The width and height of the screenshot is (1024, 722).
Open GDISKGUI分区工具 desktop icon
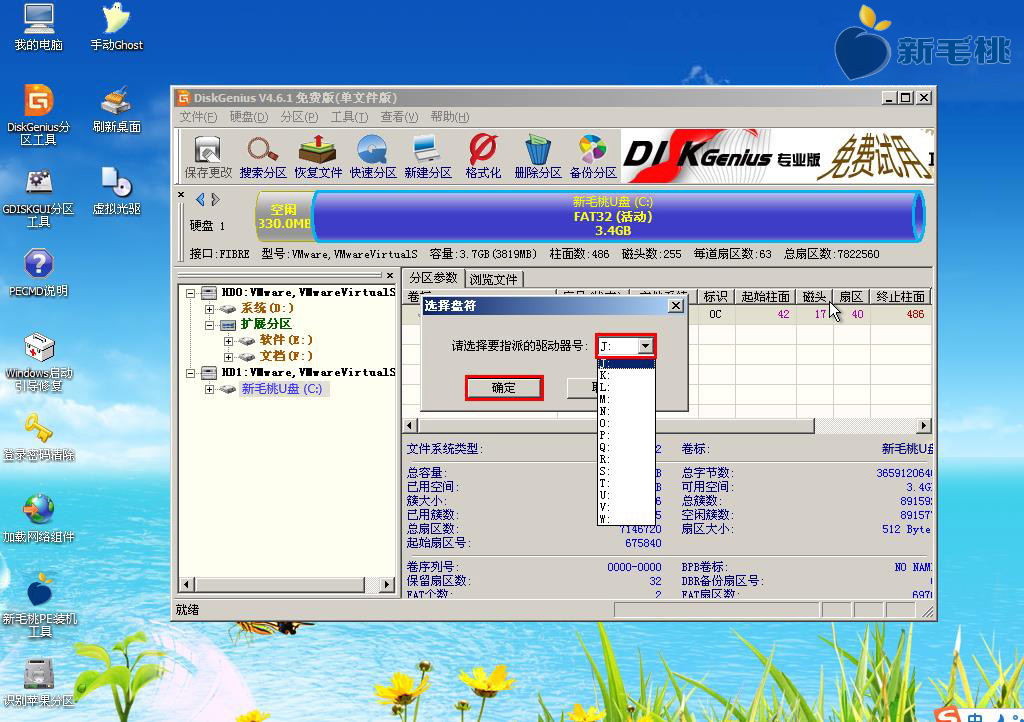click(39, 197)
